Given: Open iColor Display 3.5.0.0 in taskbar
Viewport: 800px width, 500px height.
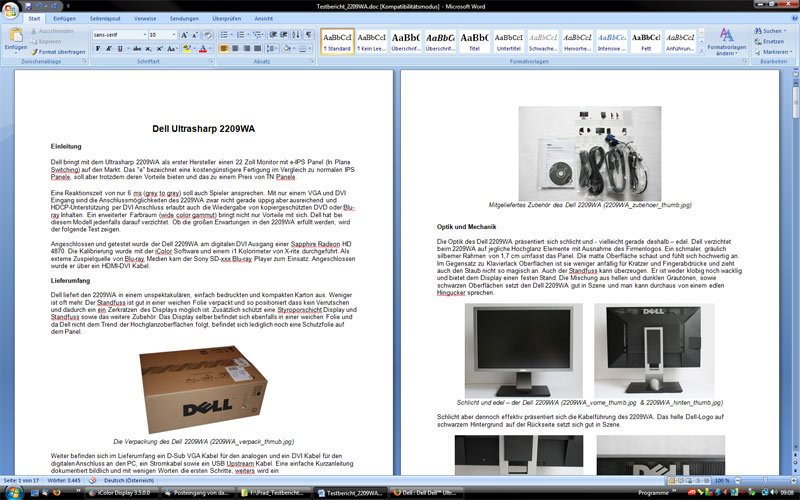Looking at the screenshot, I should (122, 493).
